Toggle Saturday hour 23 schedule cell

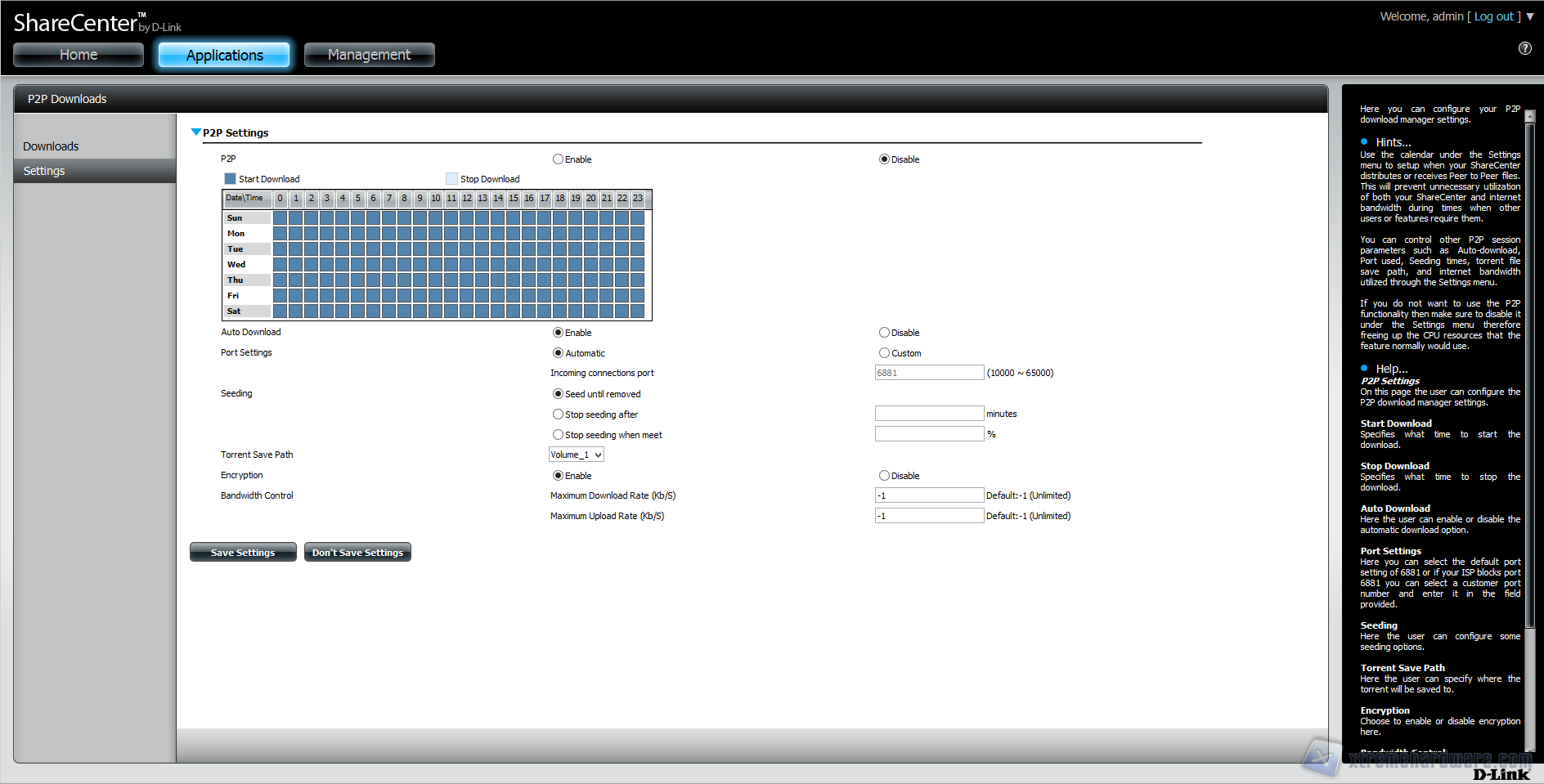click(x=637, y=311)
